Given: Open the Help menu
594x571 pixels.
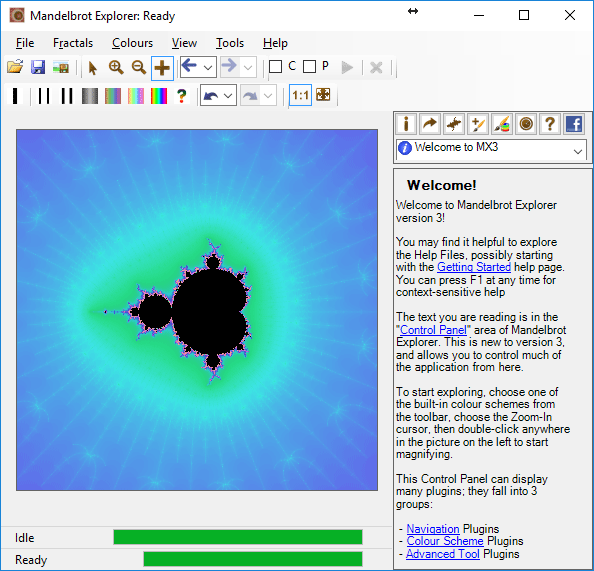Looking at the screenshot, I should pyautogui.click(x=275, y=43).
